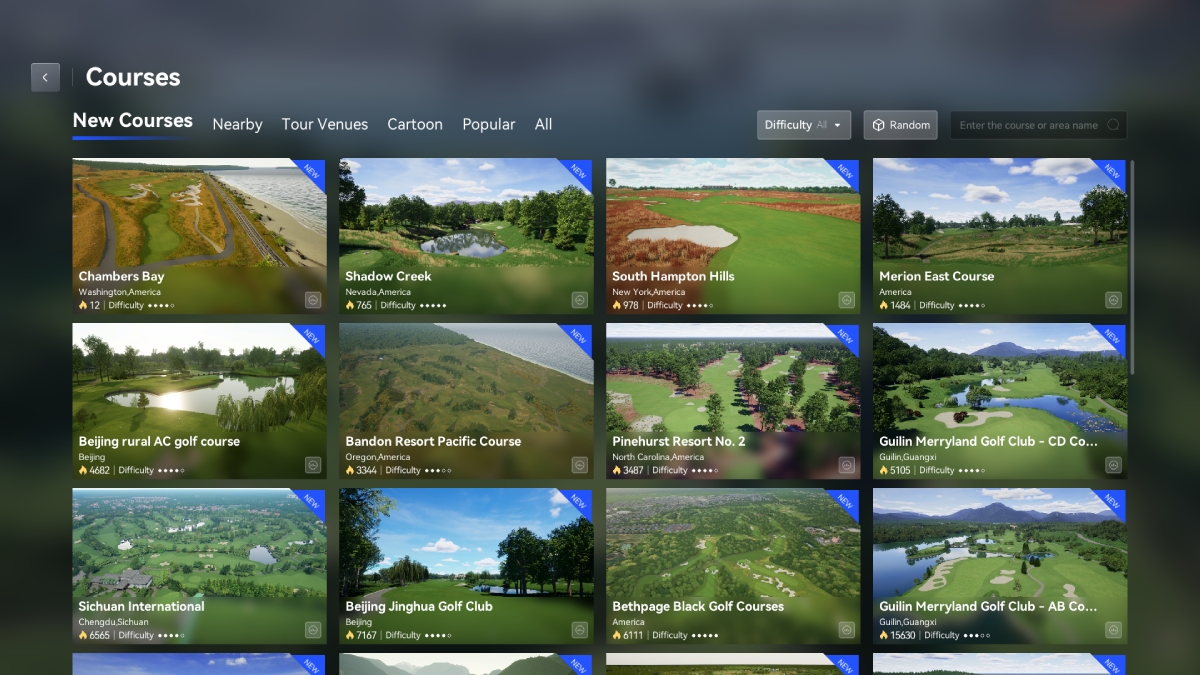The width and height of the screenshot is (1200, 675).
Task: Switch to the Nearby tab
Action: pyautogui.click(x=237, y=124)
